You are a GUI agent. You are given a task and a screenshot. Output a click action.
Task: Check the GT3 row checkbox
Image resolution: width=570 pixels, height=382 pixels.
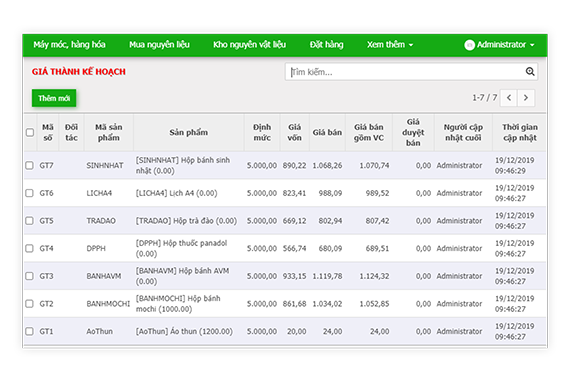(29, 276)
